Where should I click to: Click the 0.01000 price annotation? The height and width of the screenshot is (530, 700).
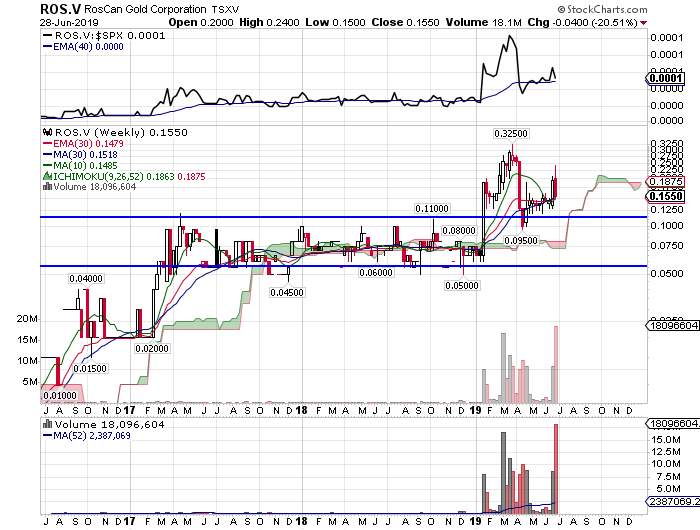click(60, 396)
